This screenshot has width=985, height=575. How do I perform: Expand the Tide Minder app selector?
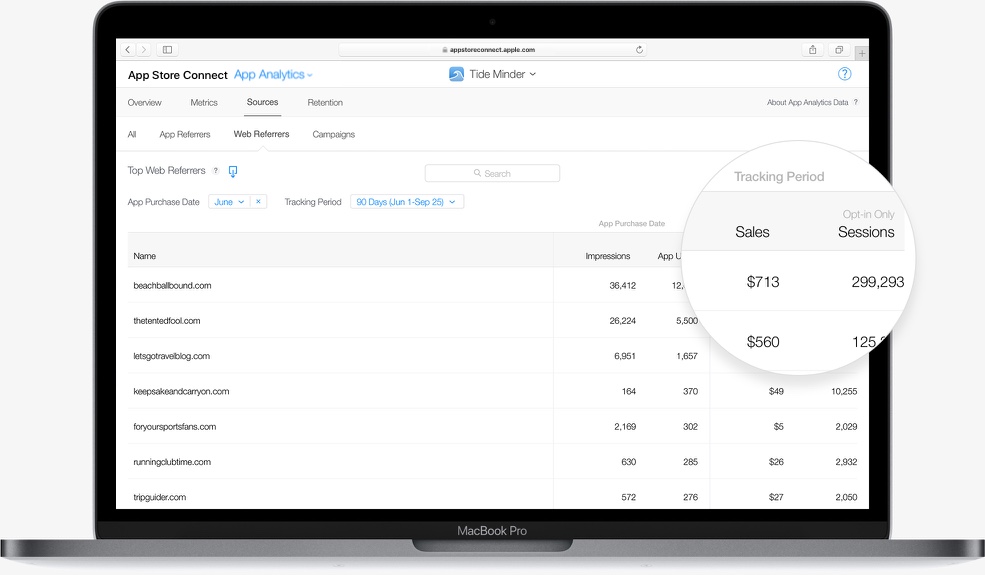(x=503, y=74)
